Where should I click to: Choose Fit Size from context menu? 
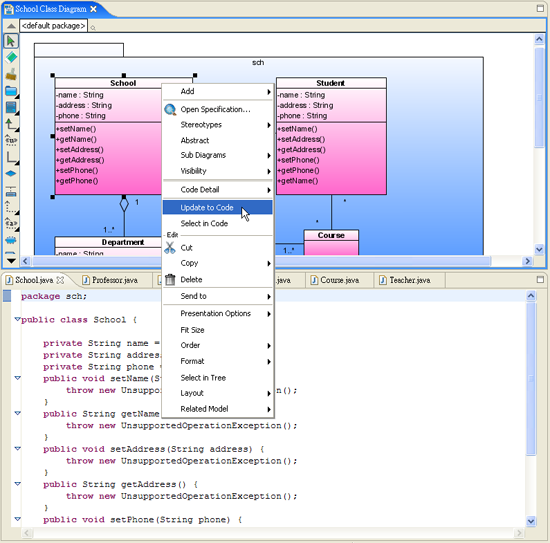(217, 330)
